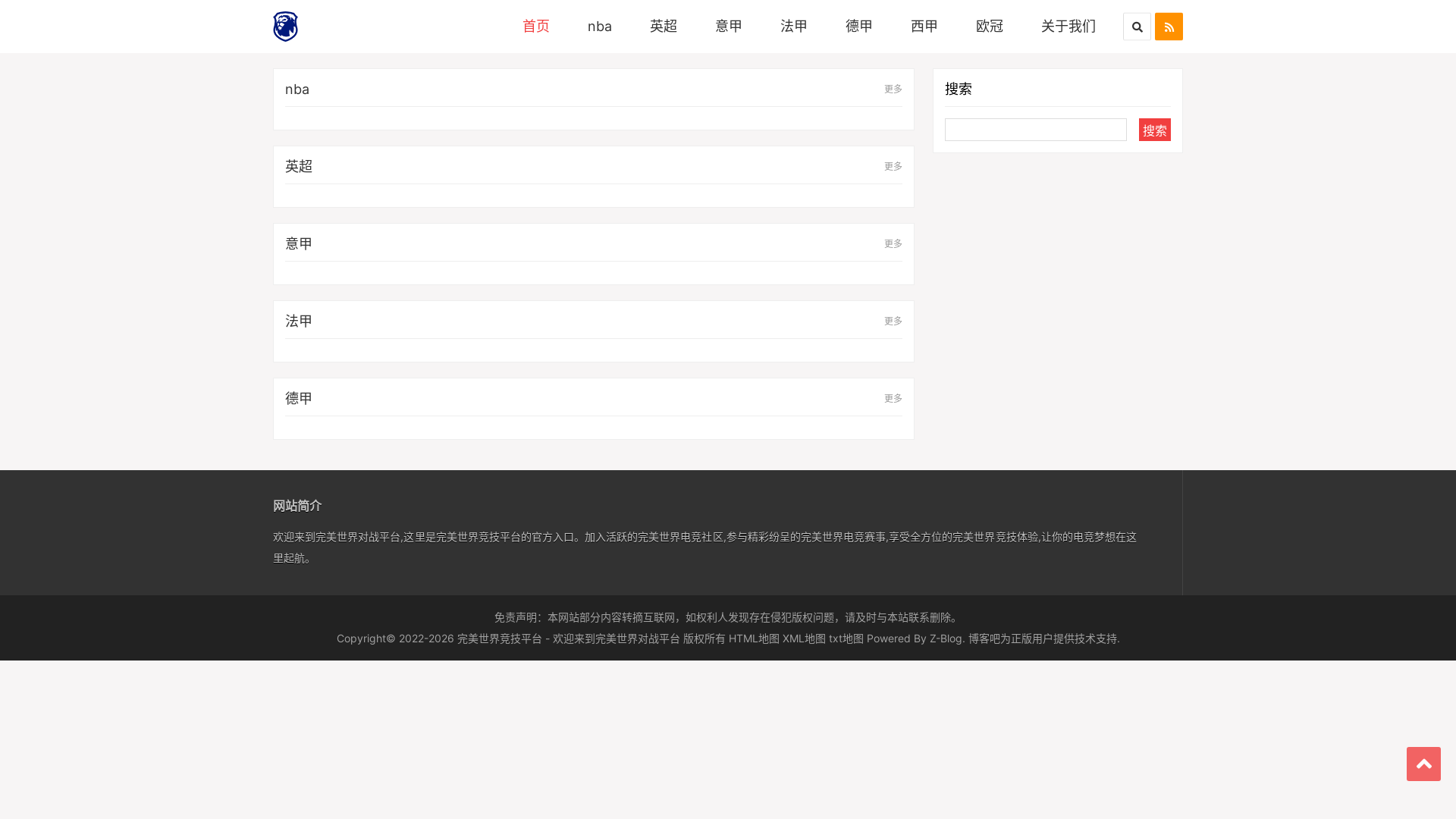
Task: Open the nba navigation item
Action: pyautogui.click(x=600, y=26)
